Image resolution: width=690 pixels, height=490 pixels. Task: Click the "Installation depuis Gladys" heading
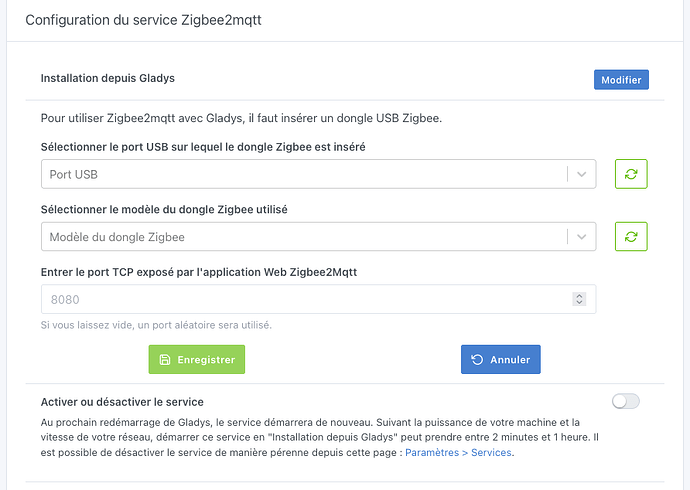click(x=108, y=78)
